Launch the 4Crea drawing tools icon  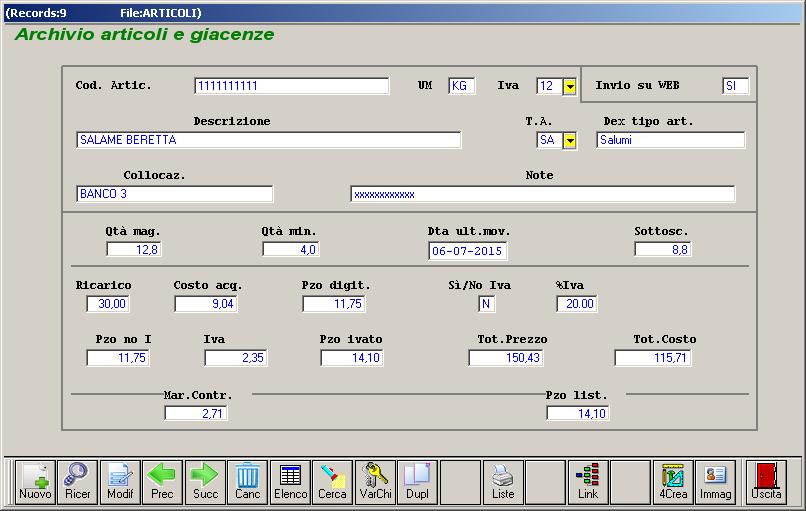tap(673, 482)
